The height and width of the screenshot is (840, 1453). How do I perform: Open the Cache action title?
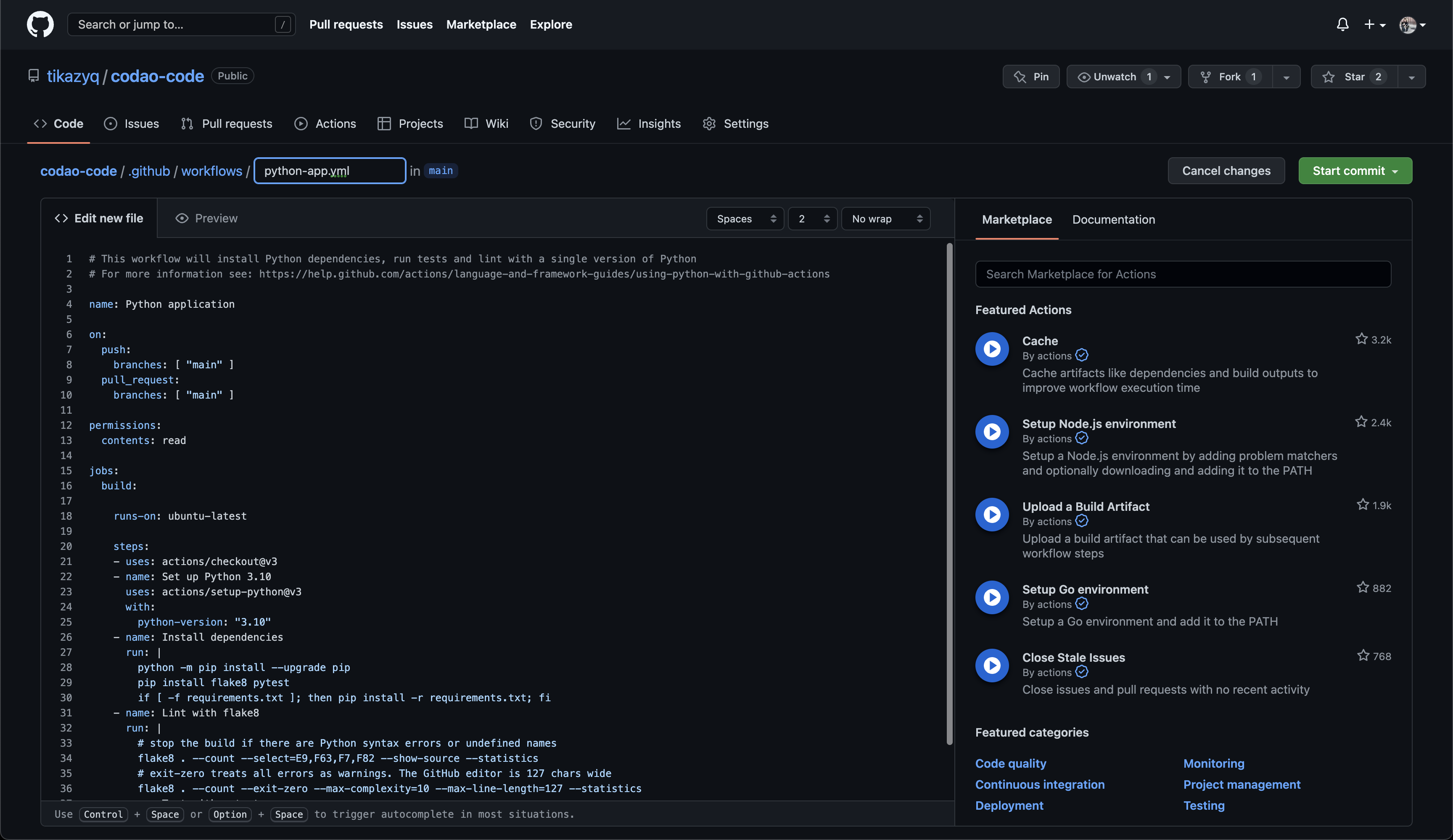pyautogui.click(x=1040, y=341)
